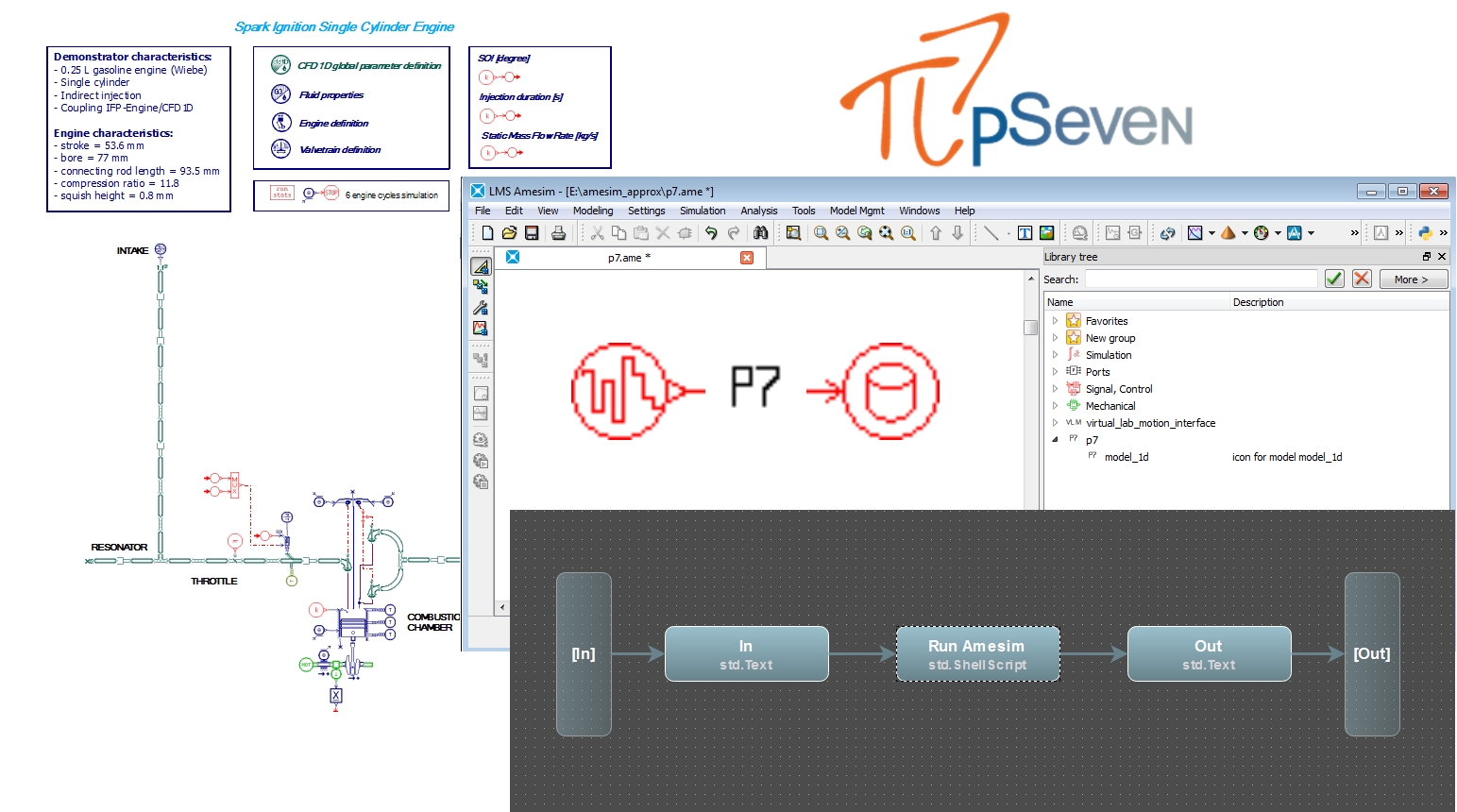Select the Out std.Text block

coord(1209,653)
